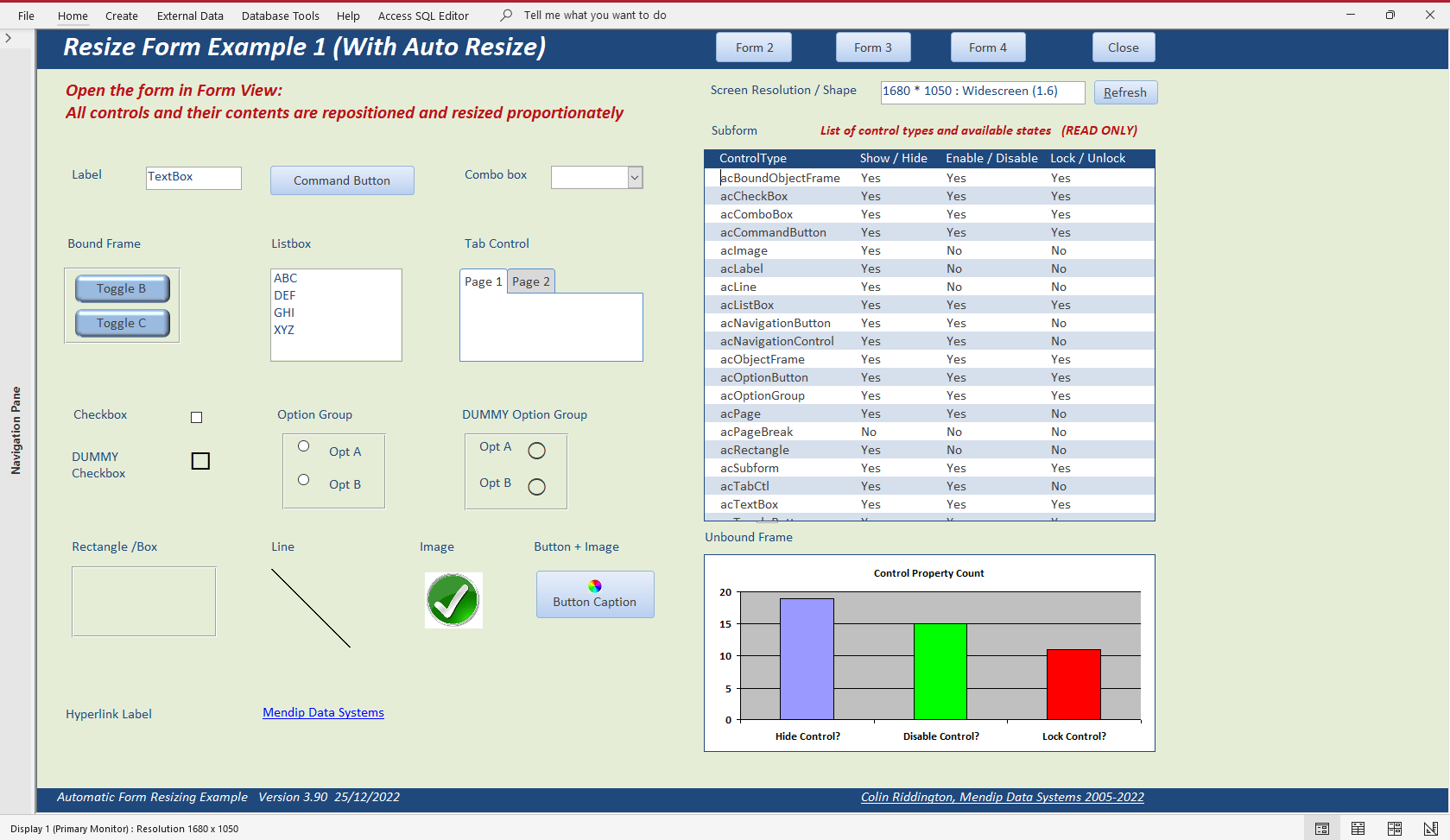
Task: Refresh the screen resolution
Action: 1125,92
